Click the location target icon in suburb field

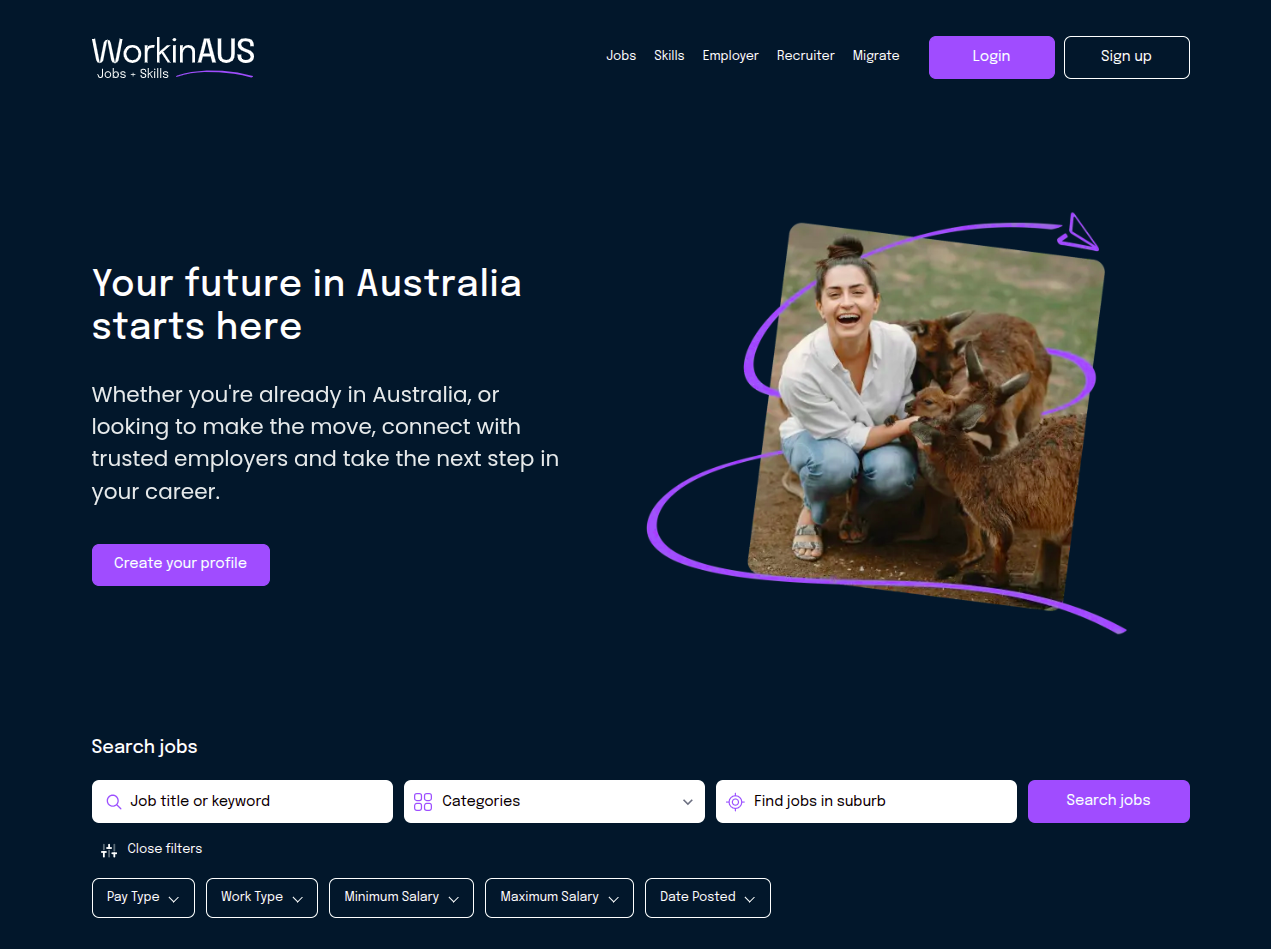[735, 801]
